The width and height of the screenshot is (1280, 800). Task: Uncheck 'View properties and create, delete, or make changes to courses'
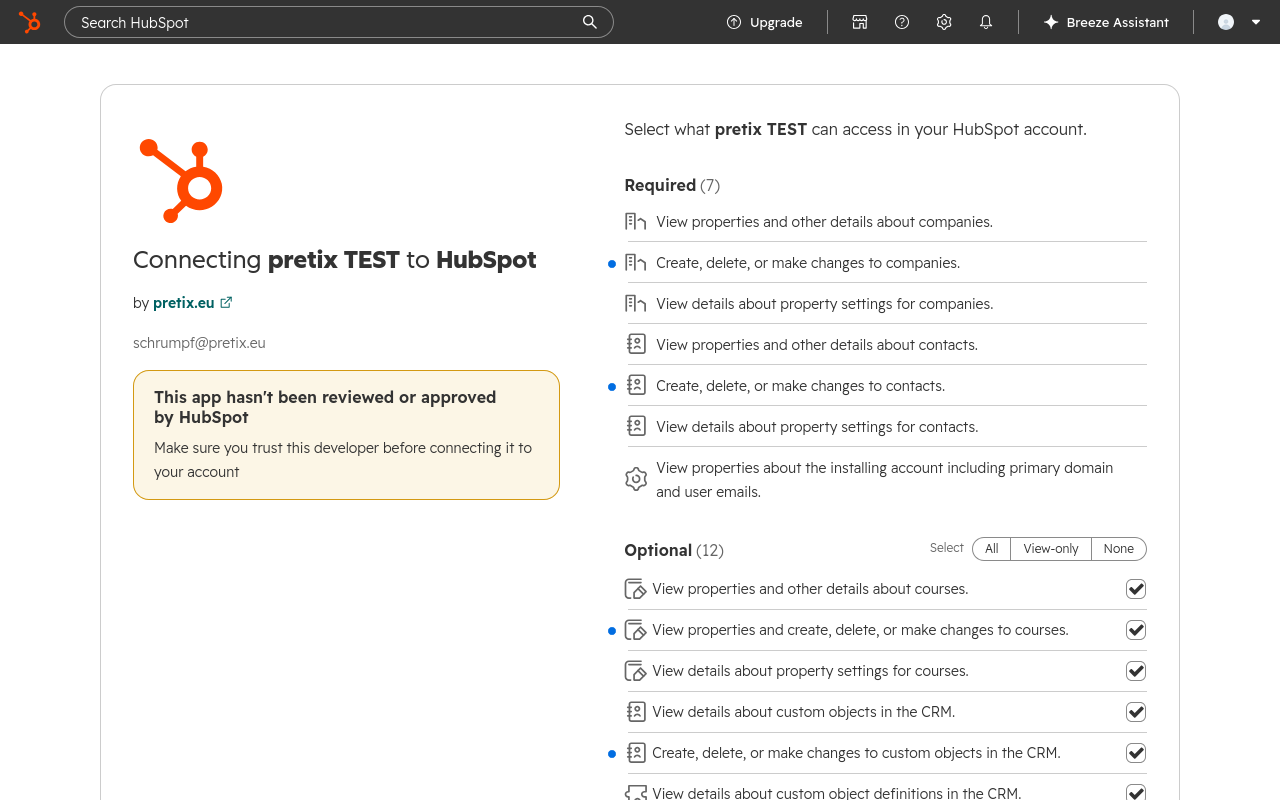[x=1136, y=630]
